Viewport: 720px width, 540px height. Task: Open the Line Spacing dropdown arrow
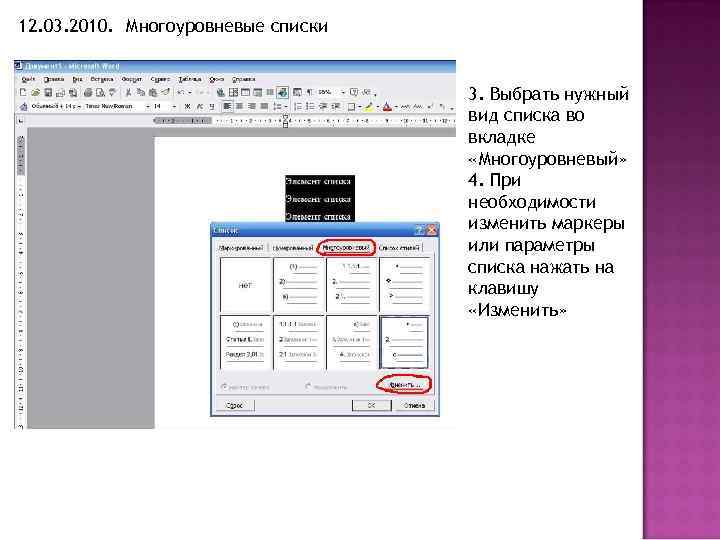[x=286, y=107]
